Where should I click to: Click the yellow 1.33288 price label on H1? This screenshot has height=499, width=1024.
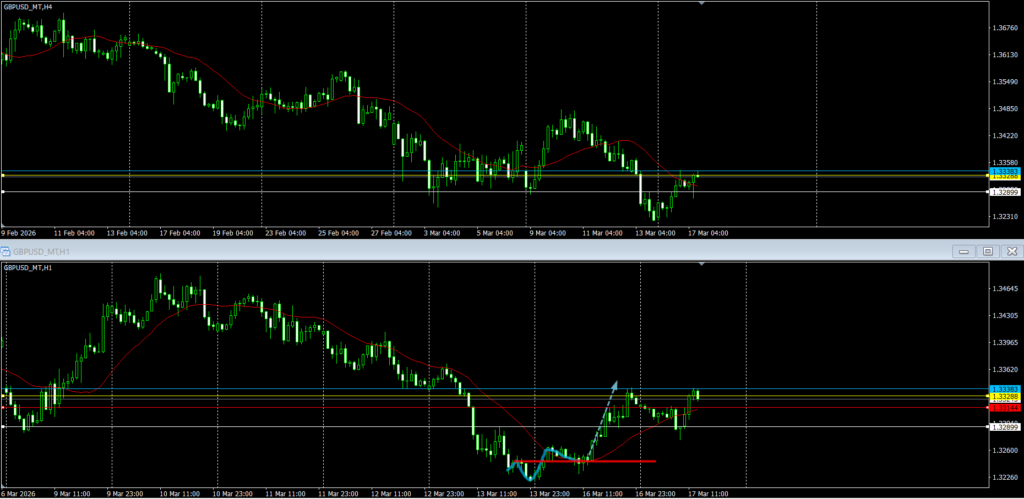pyautogui.click(x=1003, y=397)
